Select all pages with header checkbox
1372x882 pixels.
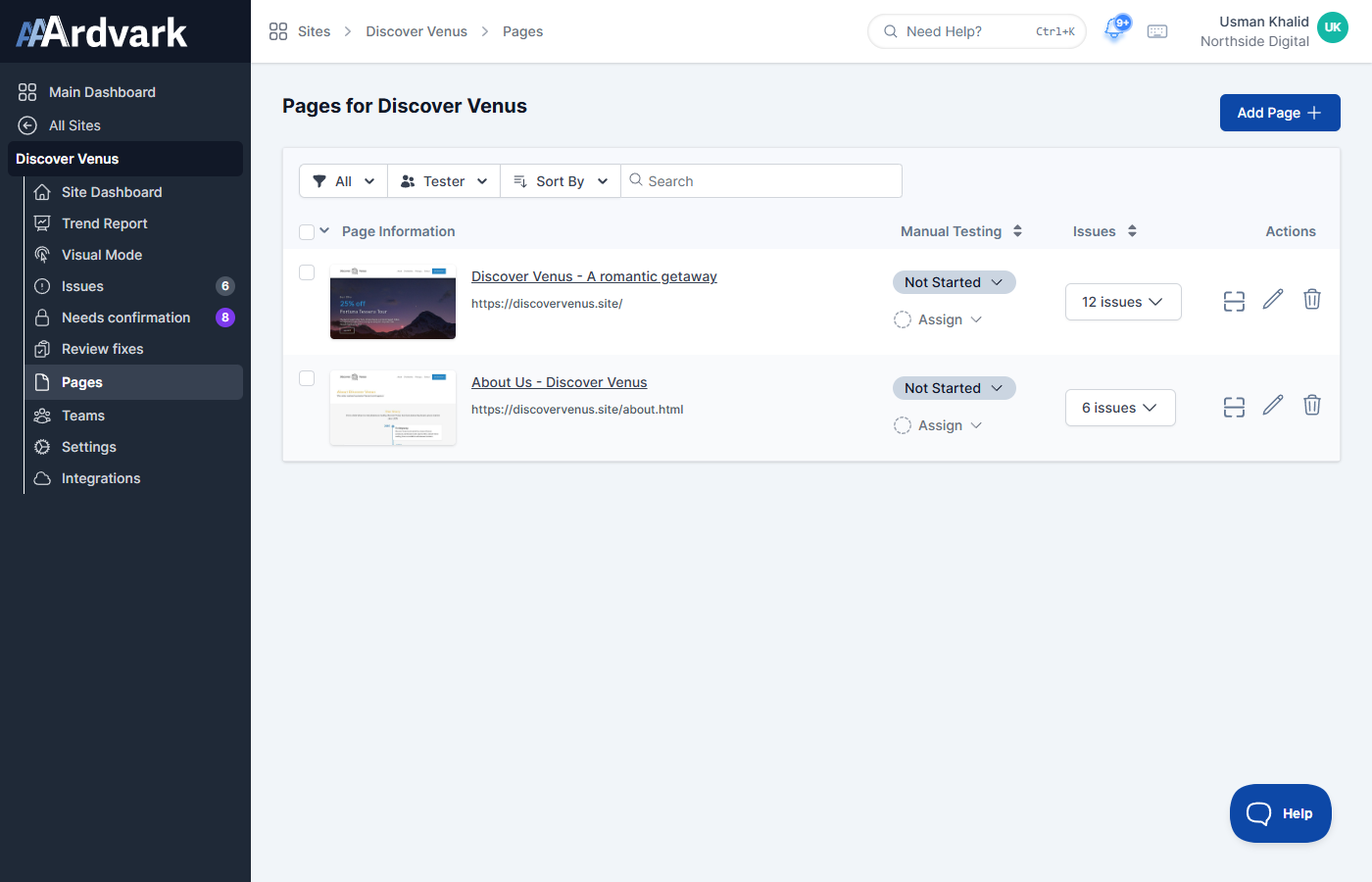pyautogui.click(x=307, y=232)
